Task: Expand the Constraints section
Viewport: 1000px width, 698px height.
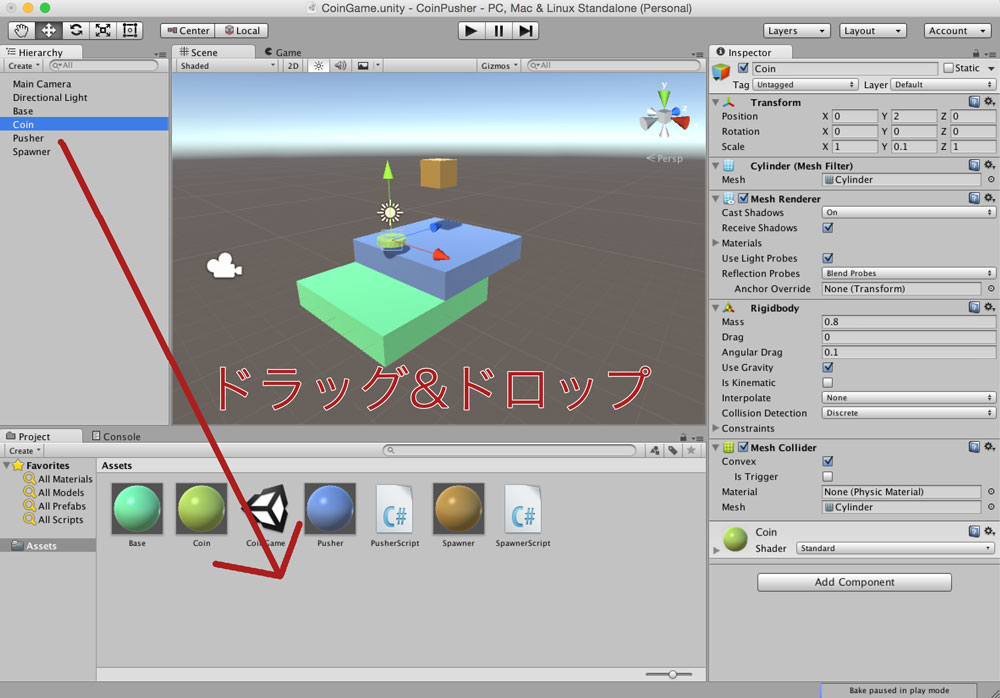Action: [x=716, y=428]
